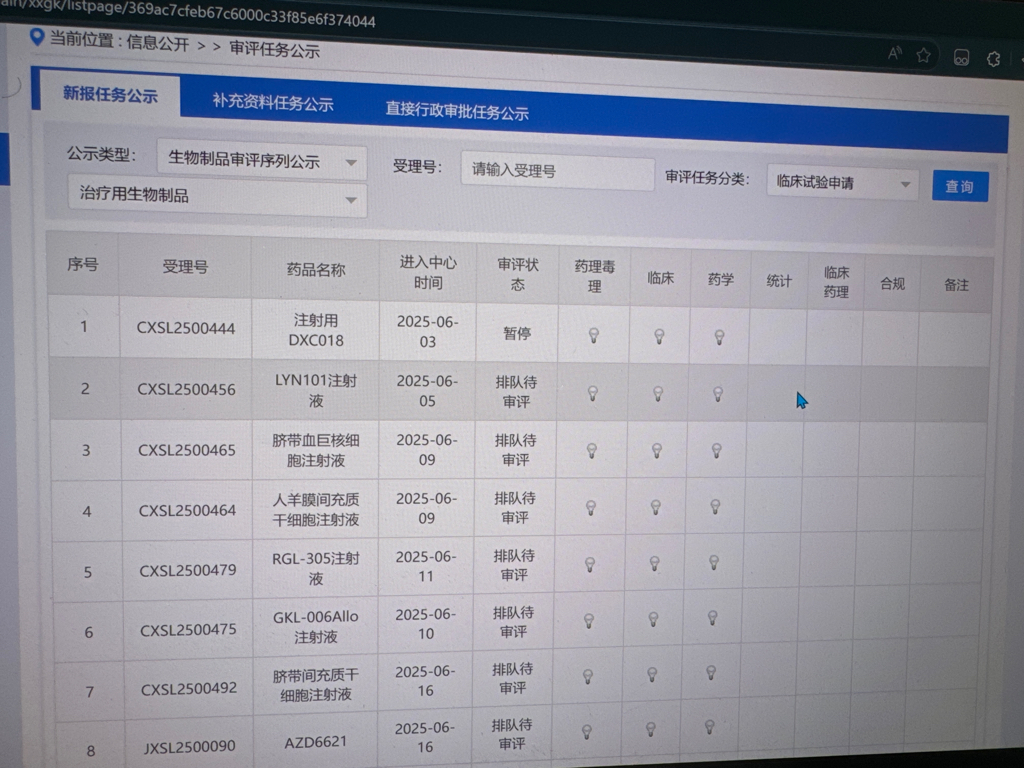Click 临床 bulb icon for CXSL2500465
This screenshot has width=1024, height=768.
tap(657, 451)
